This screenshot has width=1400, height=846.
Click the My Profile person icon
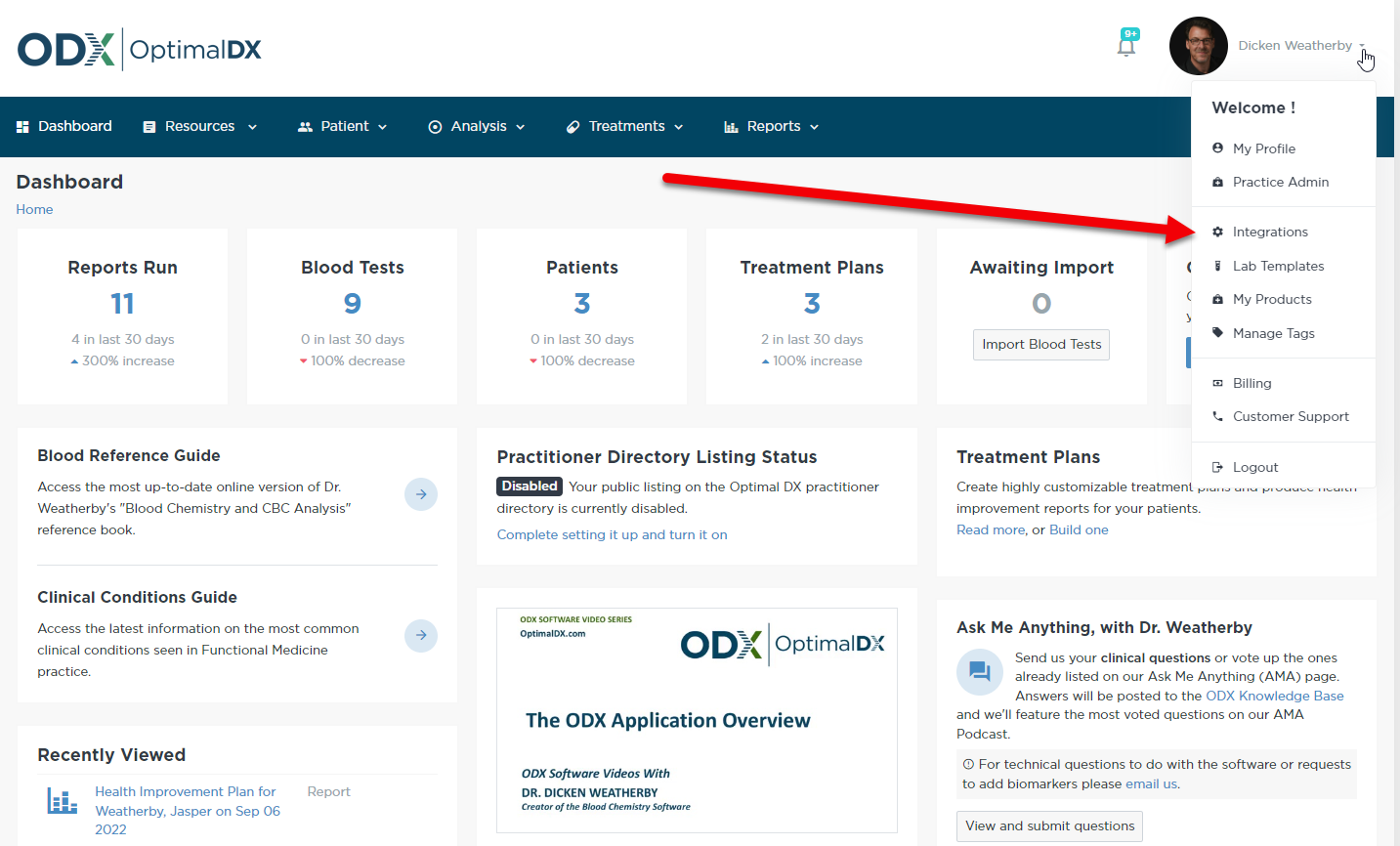pos(1217,148)
